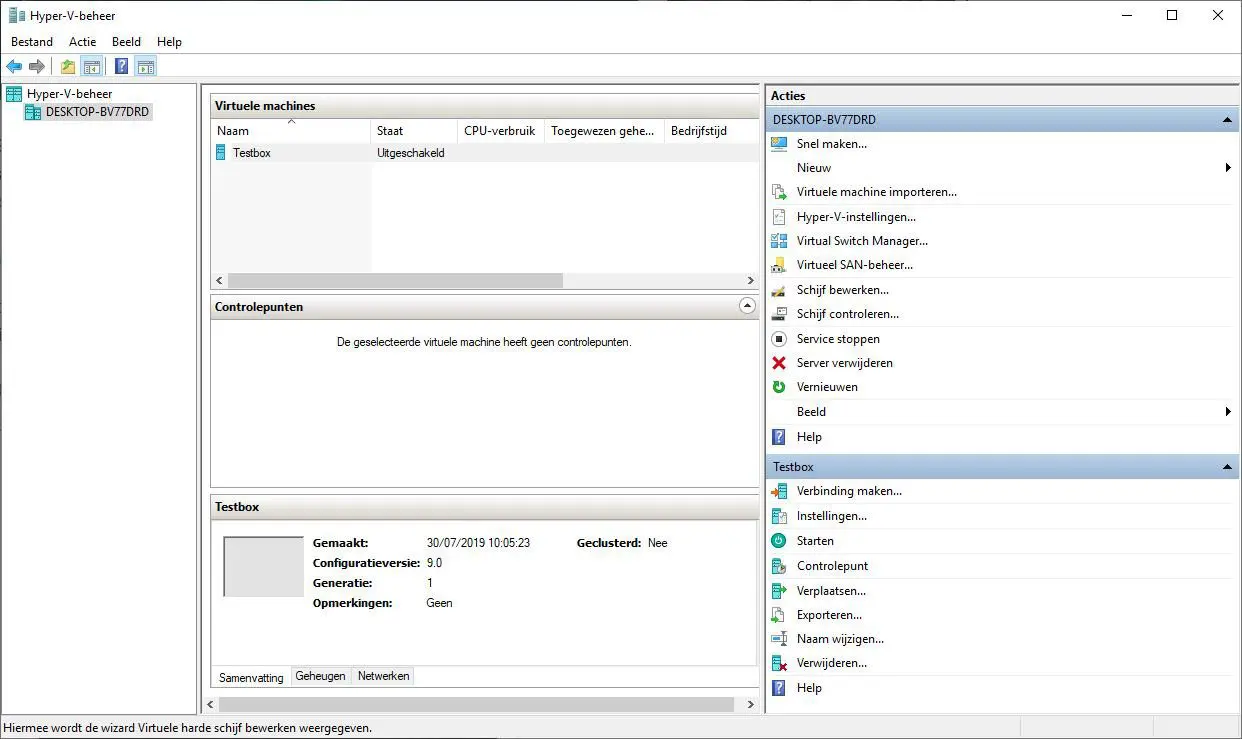This screenshot has width=1242, height=739.
Task: Toggle the console tree pane toolbar icon
Action: click(x=91, y=67)
